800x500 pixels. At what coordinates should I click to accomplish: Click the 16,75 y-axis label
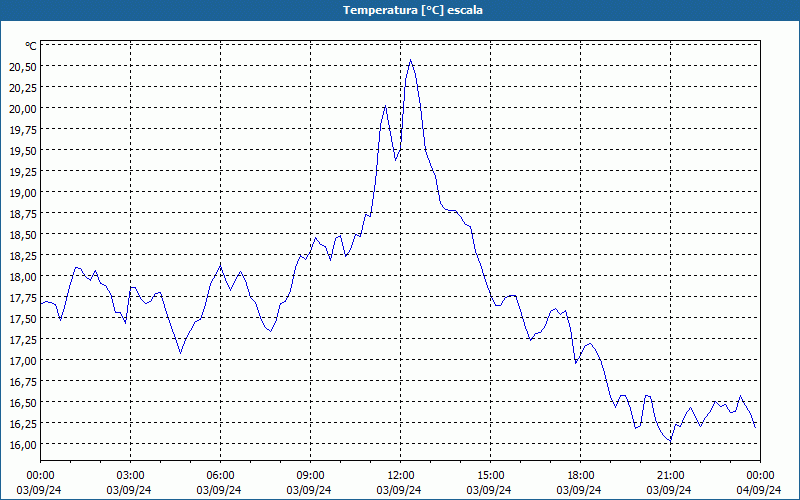coord(23,382)
